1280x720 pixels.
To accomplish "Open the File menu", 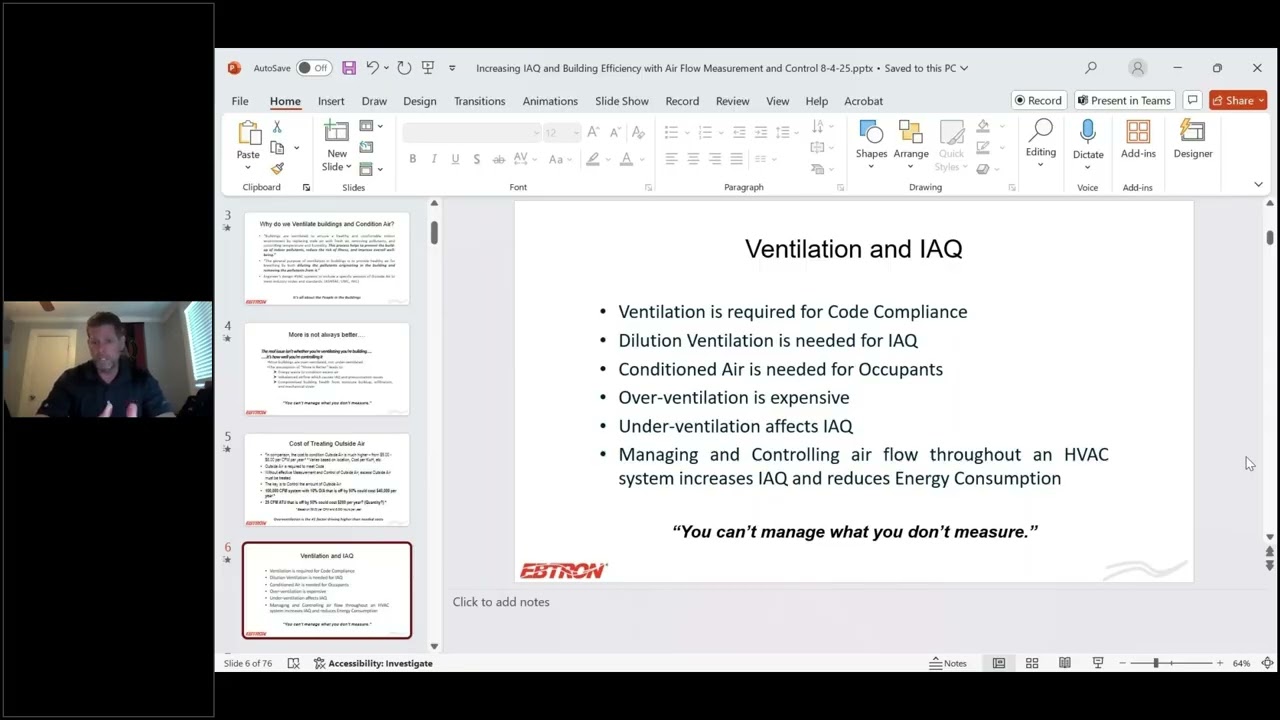I will tap(240, 101).
